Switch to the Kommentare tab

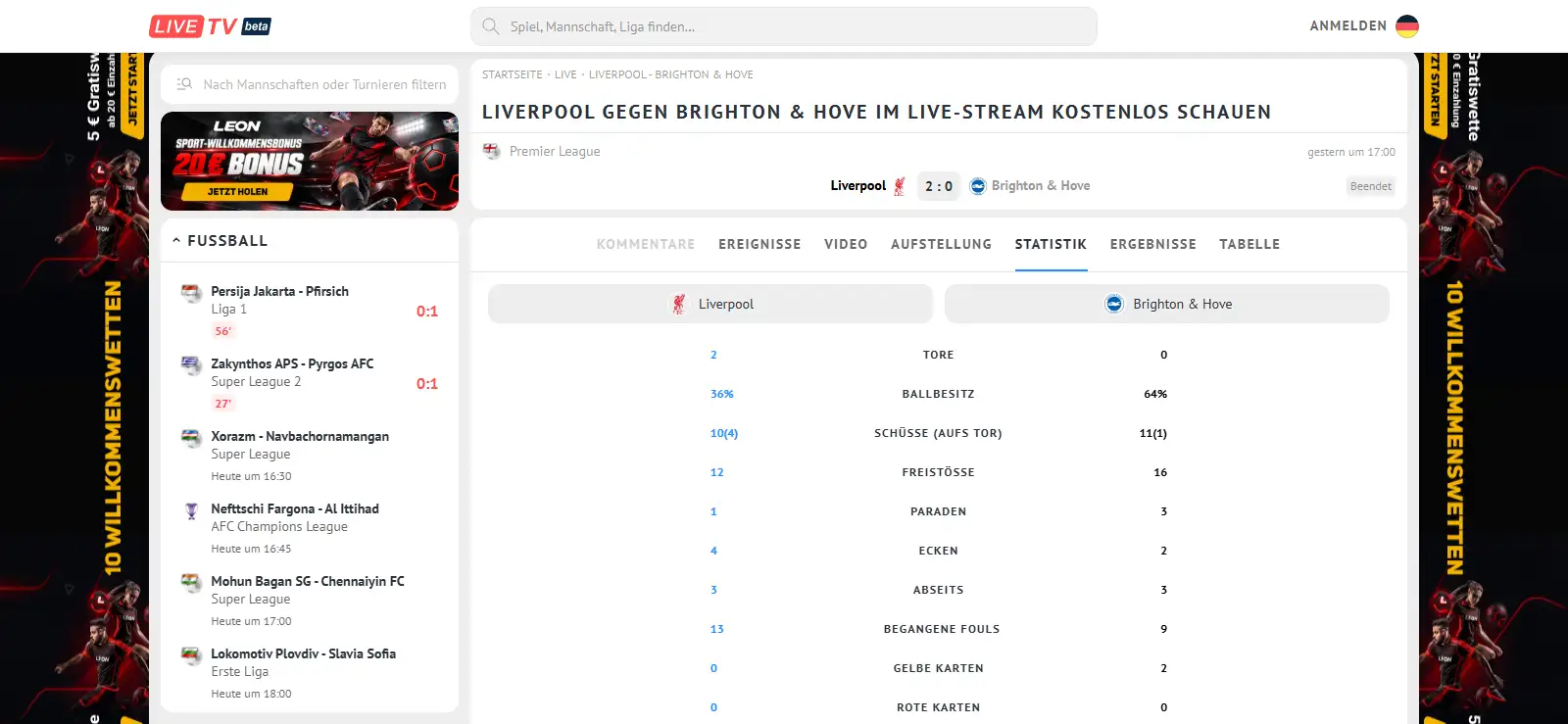[x=646, y=244]
